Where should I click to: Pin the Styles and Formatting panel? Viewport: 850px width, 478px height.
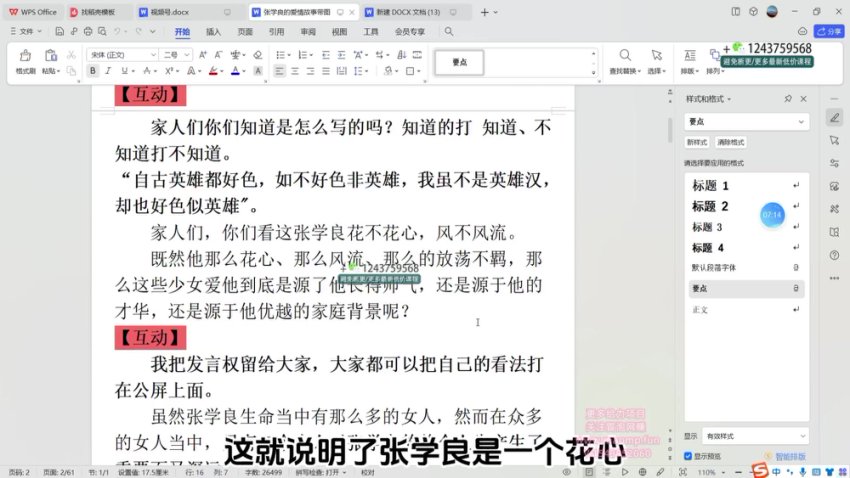[788, 99]
